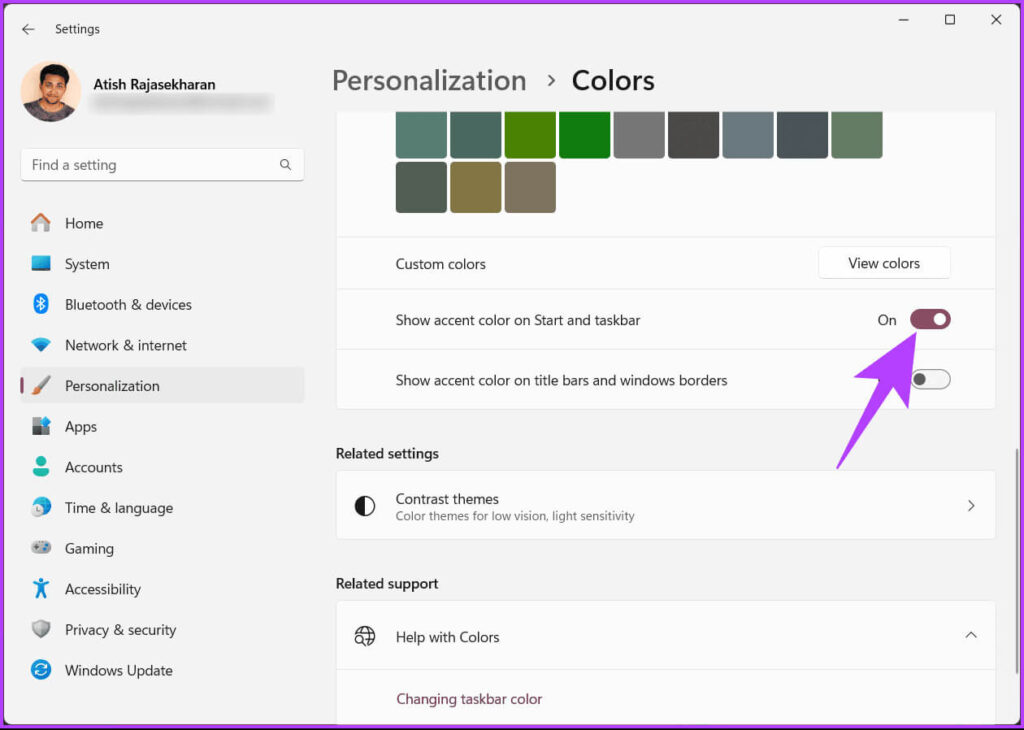Click the View colors button
1024x730 pixels.
884,263
